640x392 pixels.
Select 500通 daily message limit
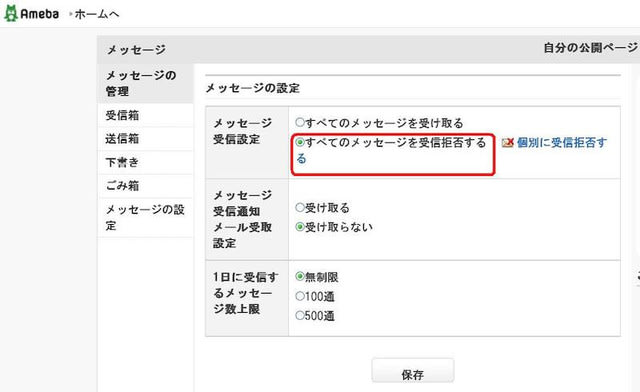coord(300,315)
